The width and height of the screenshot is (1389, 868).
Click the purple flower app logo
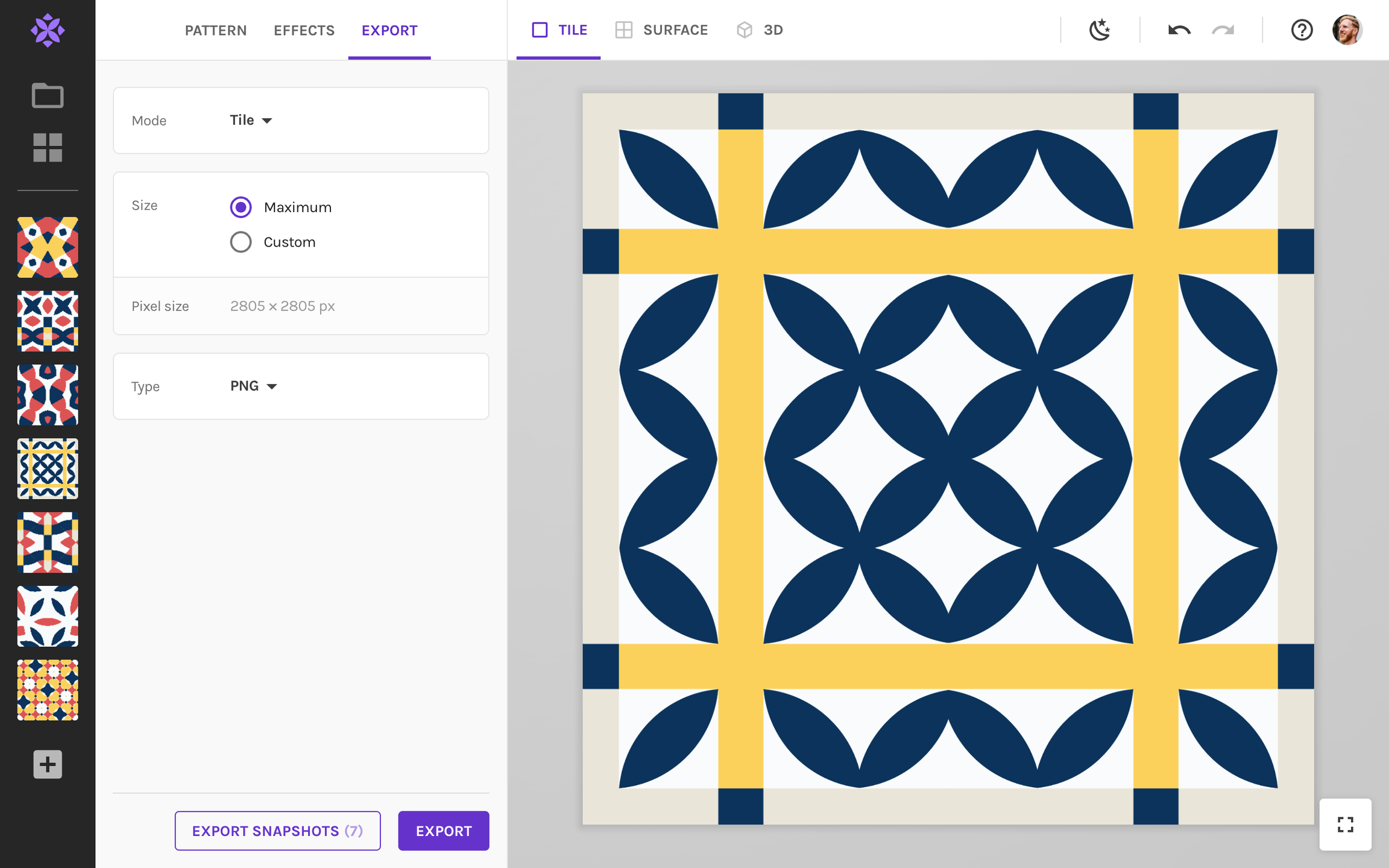tap(48, 30)
